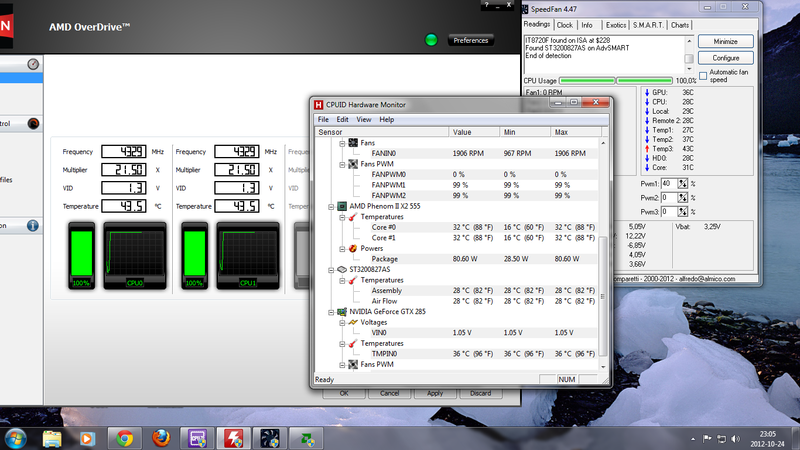The image size is (800, 450).
Task: Open the gauge icon in OverDrive sidebar
Action: tap(33, 64)
